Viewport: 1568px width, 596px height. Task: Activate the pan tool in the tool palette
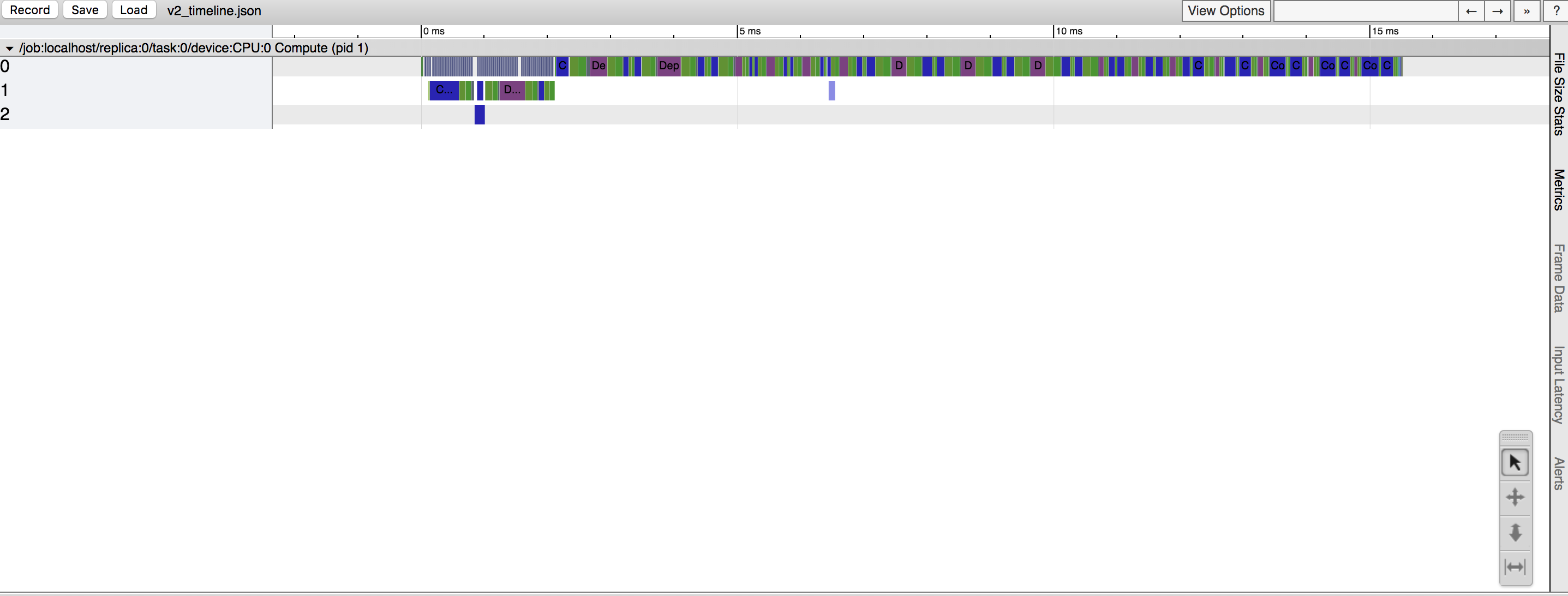[1515, 497]
